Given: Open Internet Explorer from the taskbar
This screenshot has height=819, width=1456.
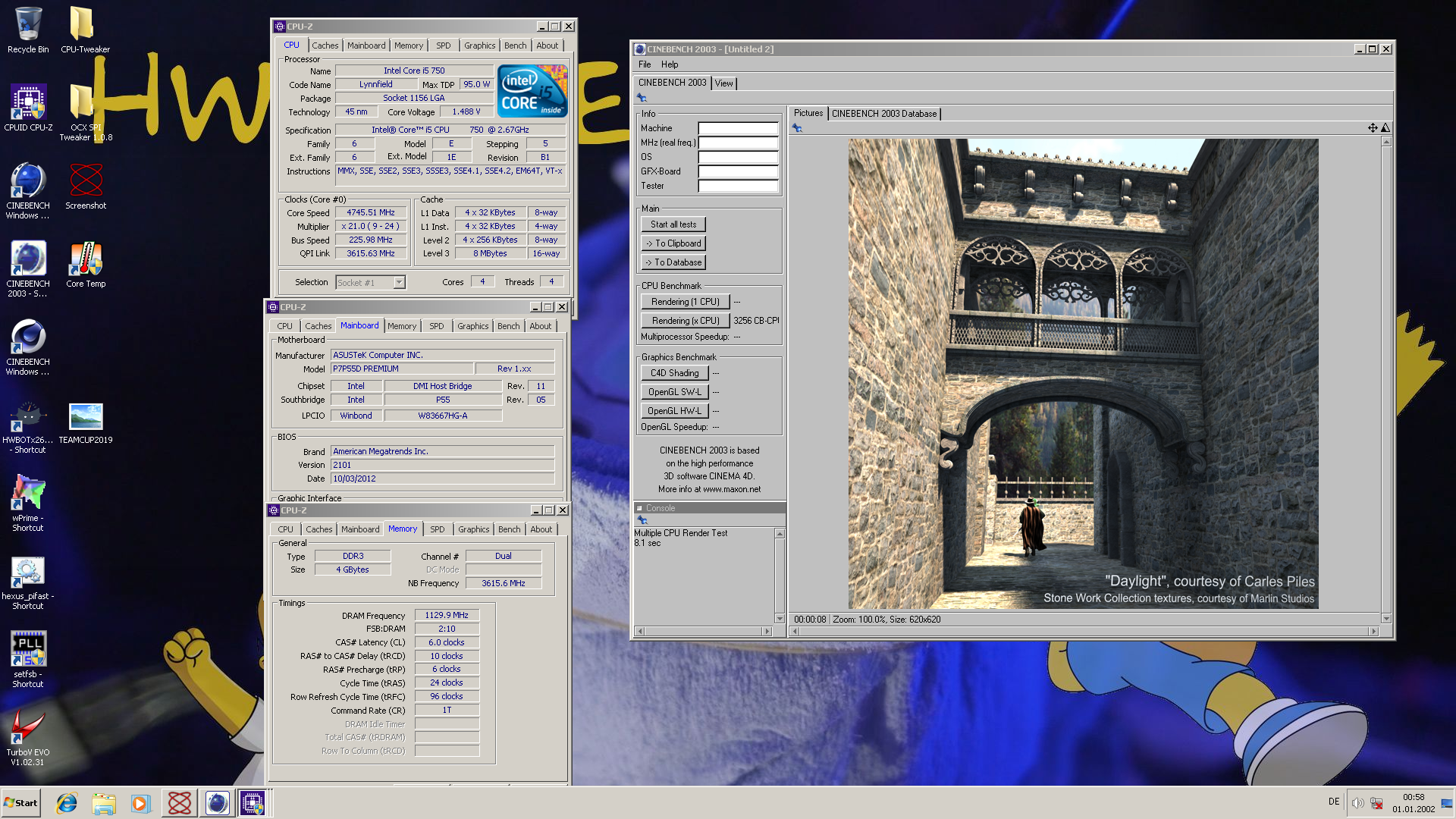Looking at the screenshot, I should click(x=67, y=803).
